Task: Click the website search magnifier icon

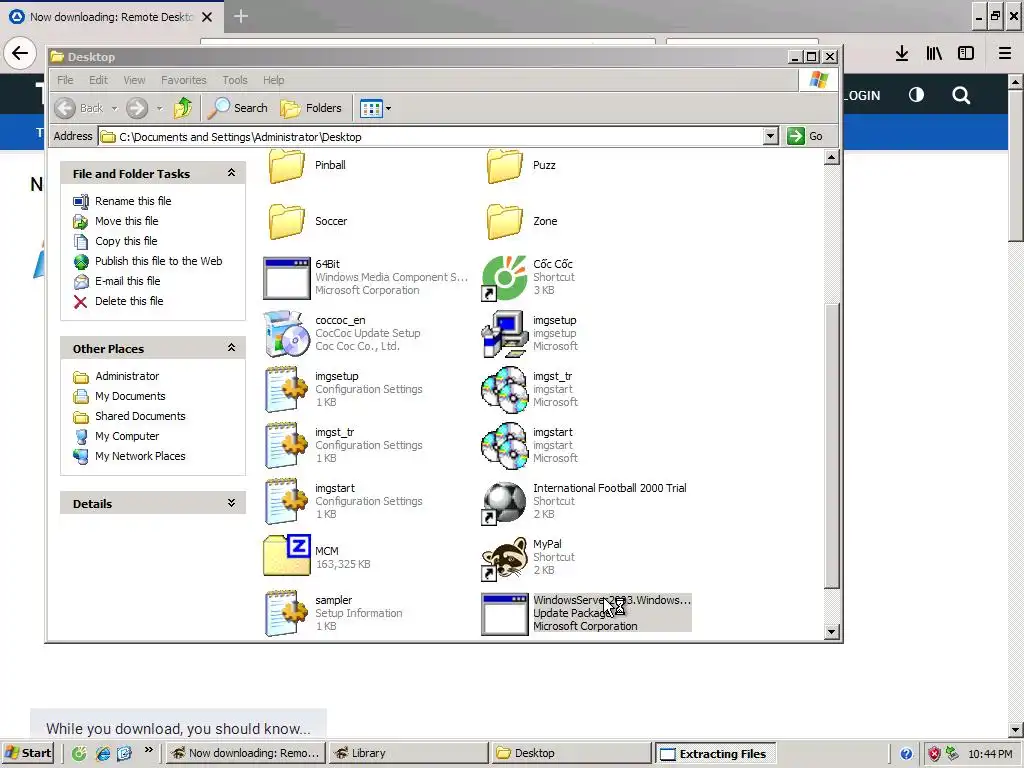Action: [x=961, y=96]
